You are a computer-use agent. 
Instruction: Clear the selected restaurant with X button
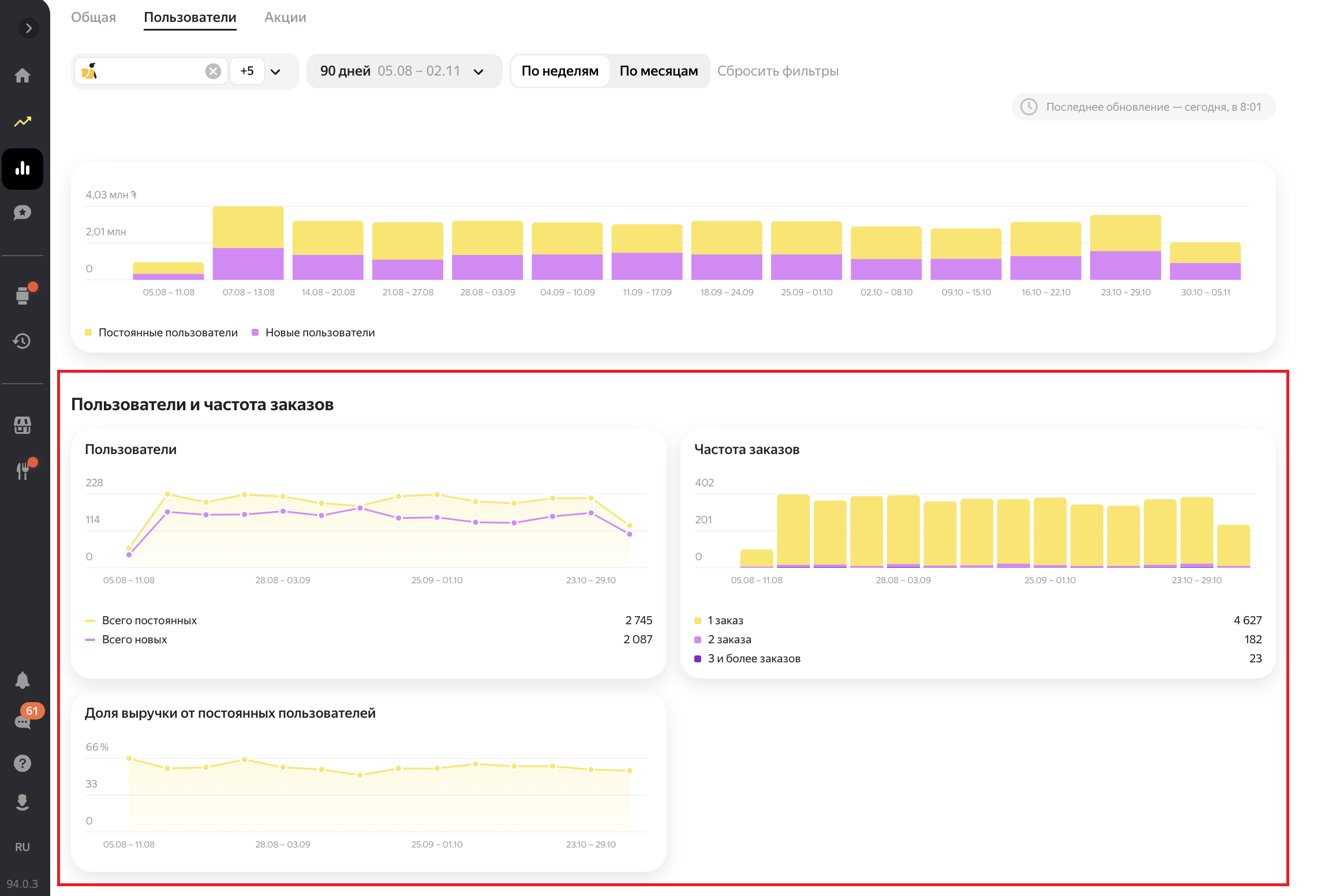[x=213, y=71]
